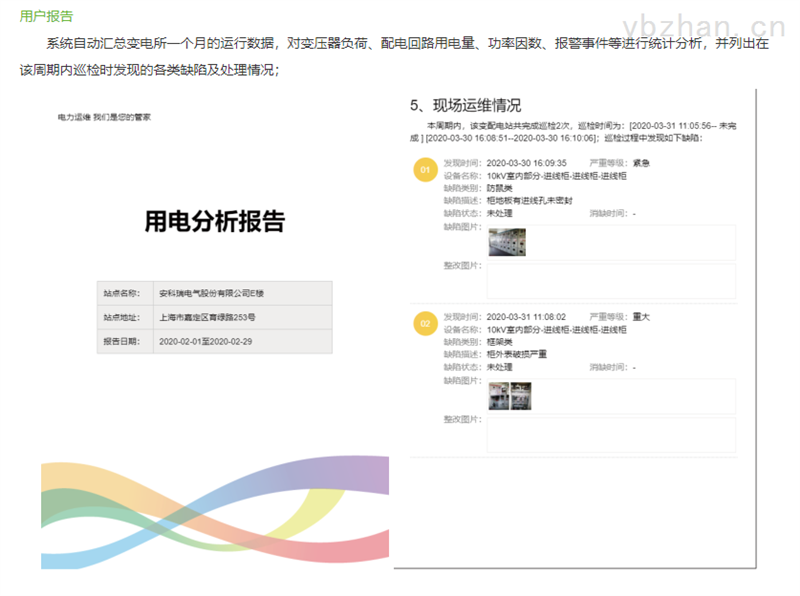Viewport: 800px width, 596px height.
Task: Click the yellow 02 defect number badge
Action: pos(425,325)
